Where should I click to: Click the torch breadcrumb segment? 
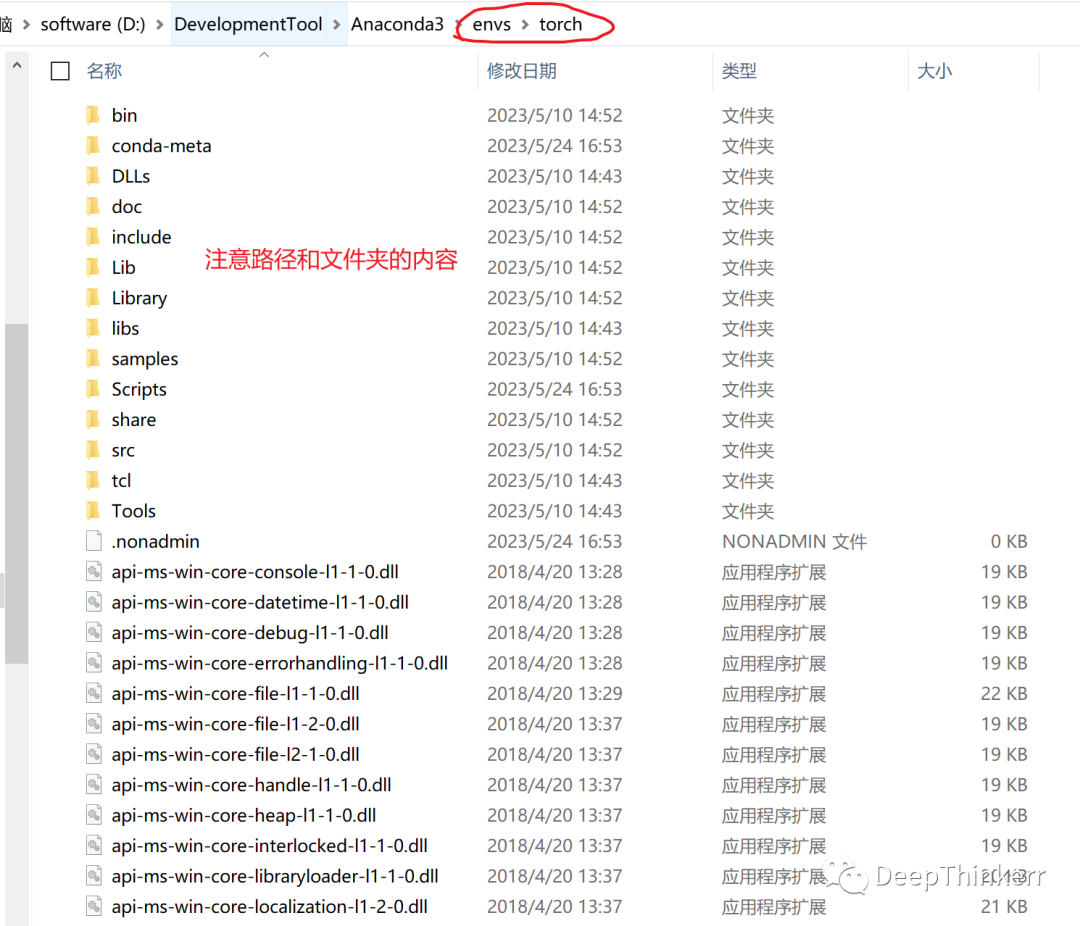tap(561, 24)
